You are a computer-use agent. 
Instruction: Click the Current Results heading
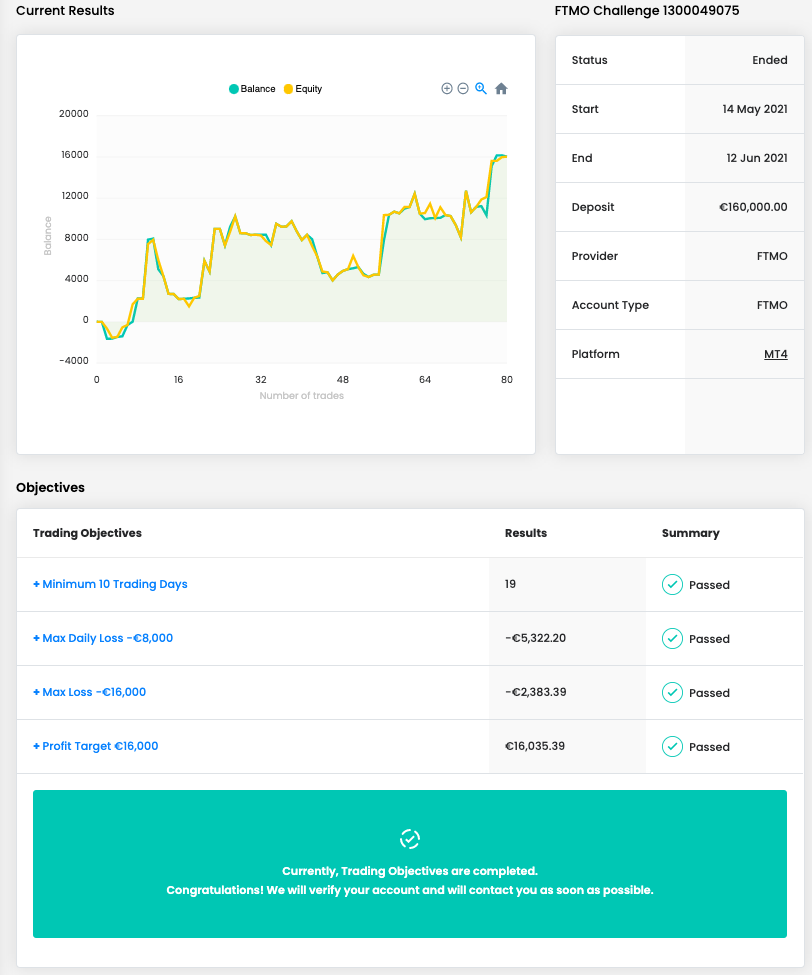[65, 11]
